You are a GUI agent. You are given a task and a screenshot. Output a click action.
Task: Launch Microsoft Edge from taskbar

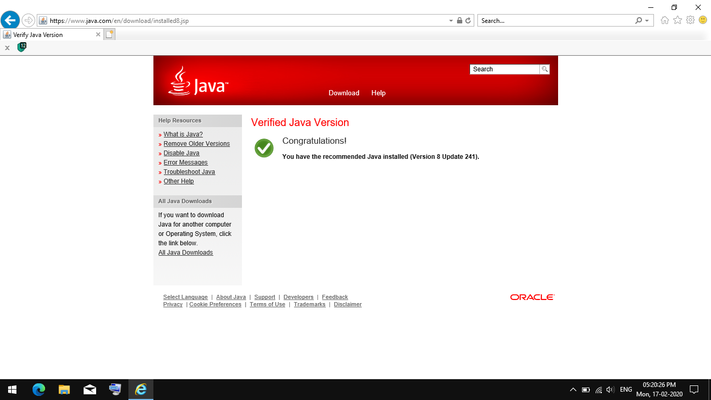pyautogui.click(x=39, y=390)
